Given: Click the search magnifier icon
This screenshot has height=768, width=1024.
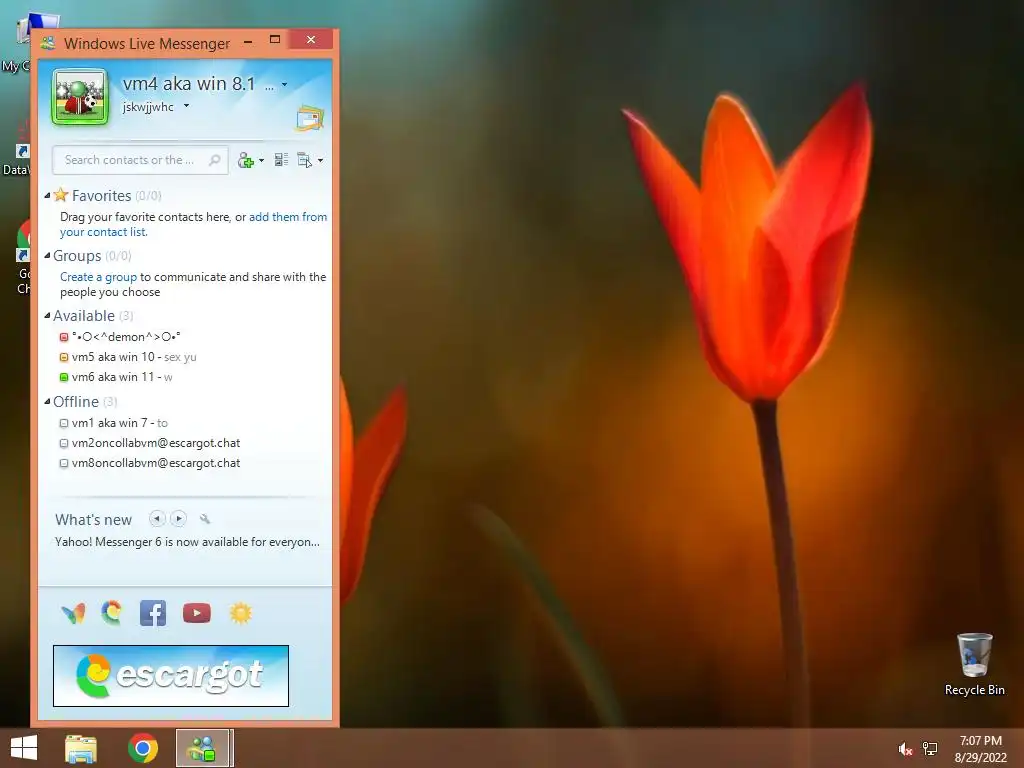Looking at the screenshot, I should coord(214,160).
